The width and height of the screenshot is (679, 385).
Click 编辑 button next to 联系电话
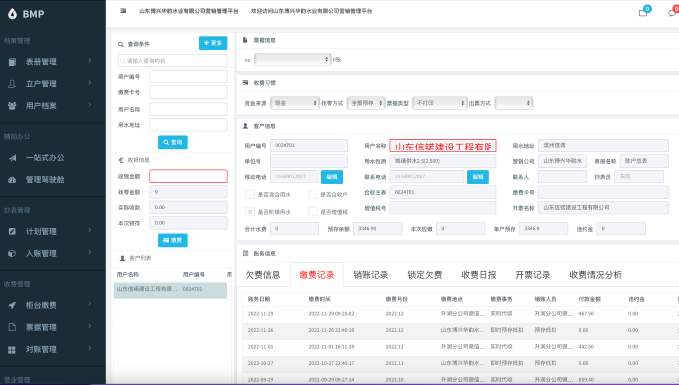click(x=478, y=177)
